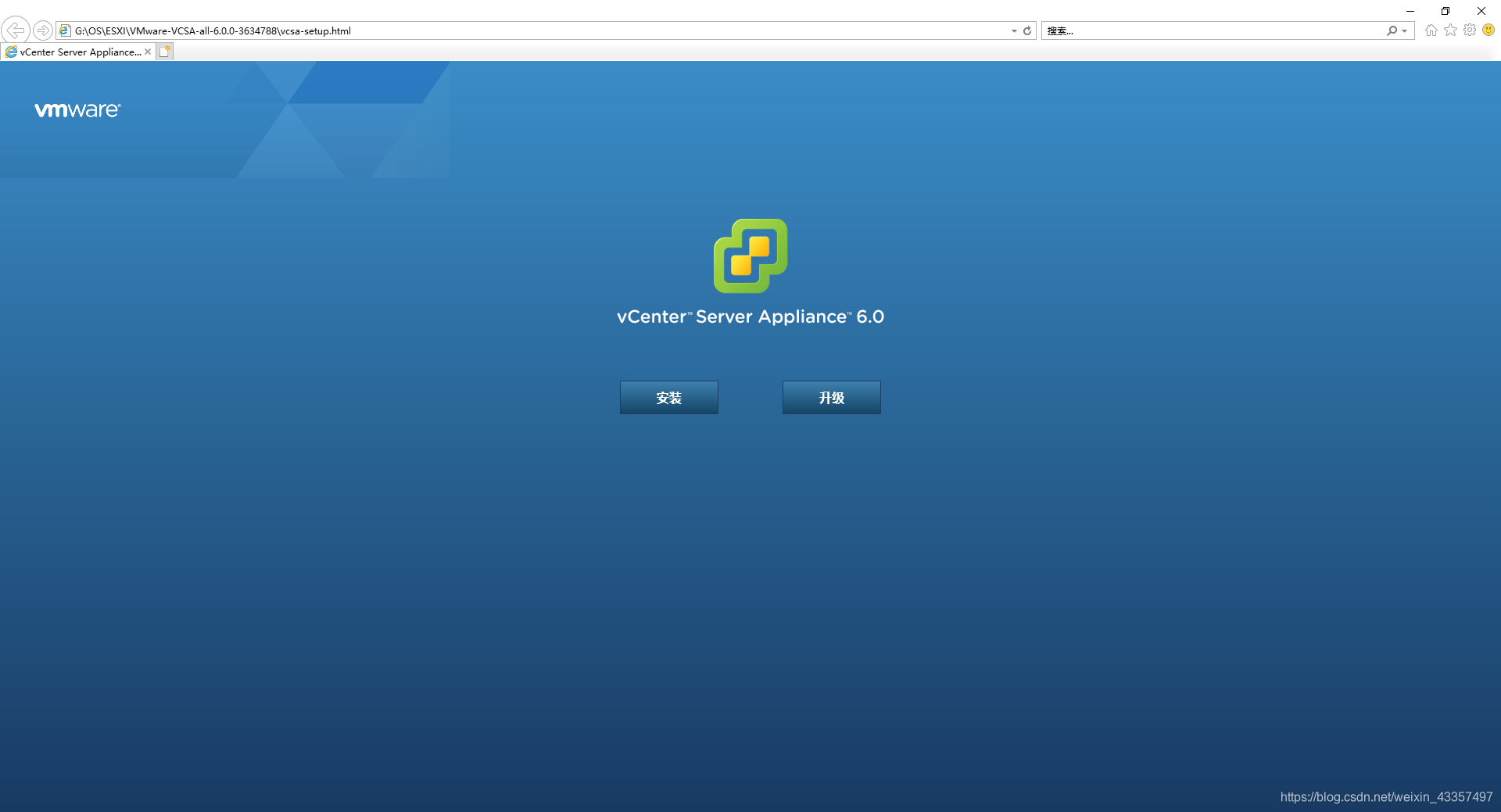Refresh the page with the reload icon
Image resolution: width=1501 pixels, height=812 pixels.
(x=1027, y=30)
